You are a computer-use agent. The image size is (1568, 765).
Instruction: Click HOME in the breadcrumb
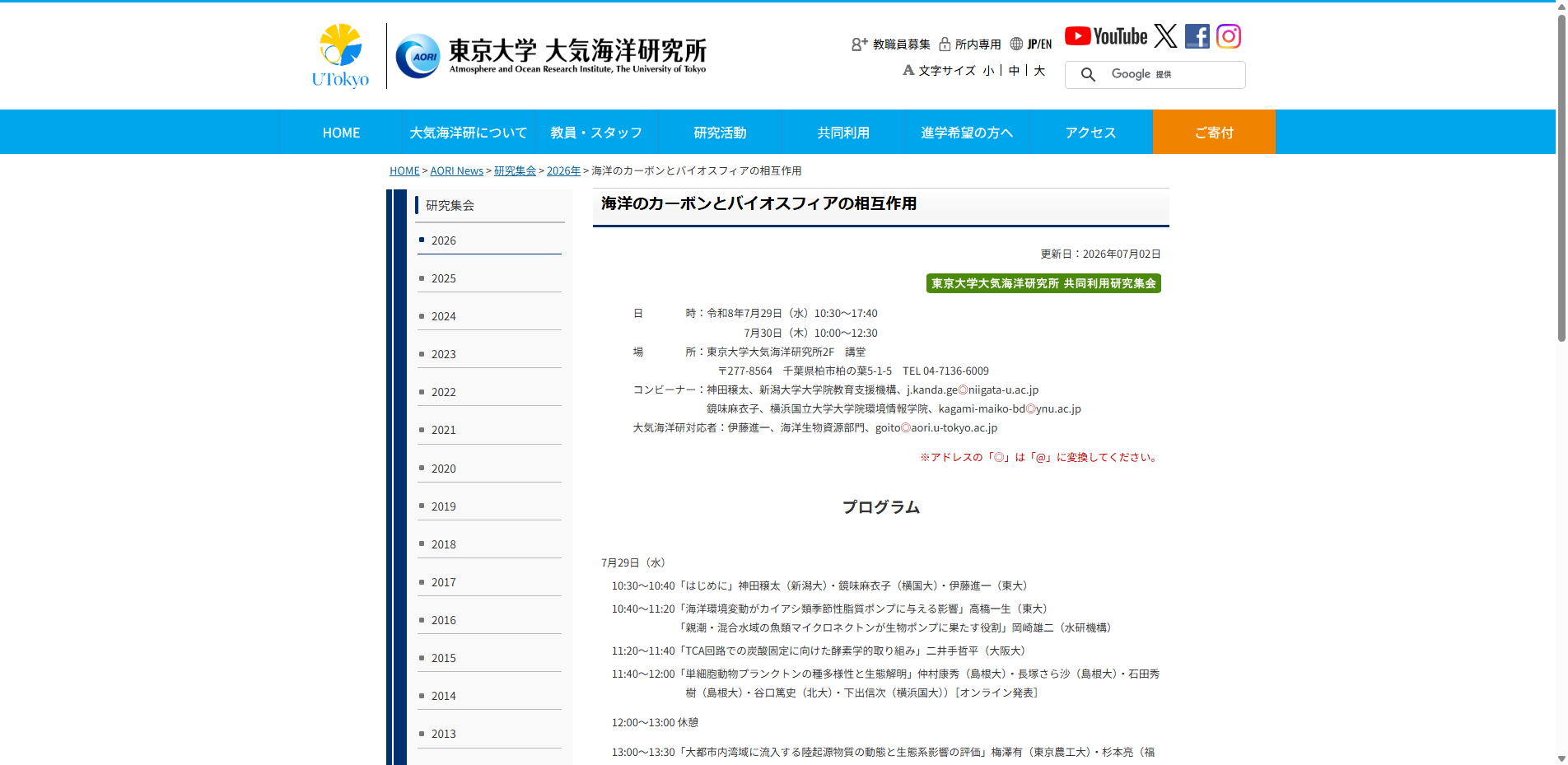click(404, 171)
